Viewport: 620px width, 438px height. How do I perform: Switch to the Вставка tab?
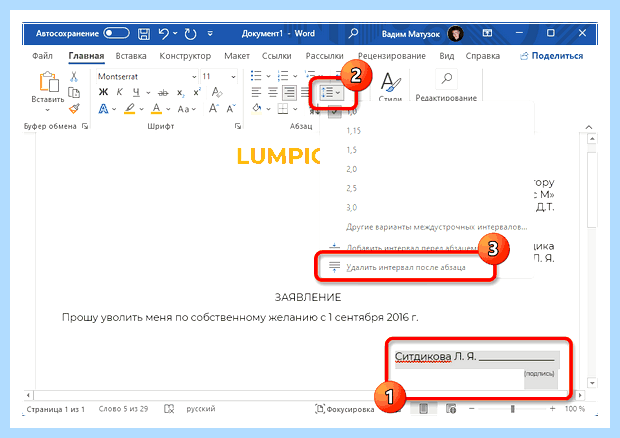[x=131, y=56]
